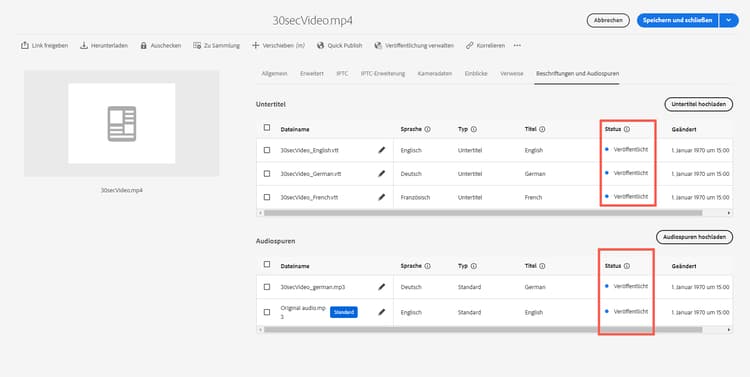750x377 pixels.
Task: Edit the 30secVideo_german.mp3 pencil icon
Action: pos(381,287)
